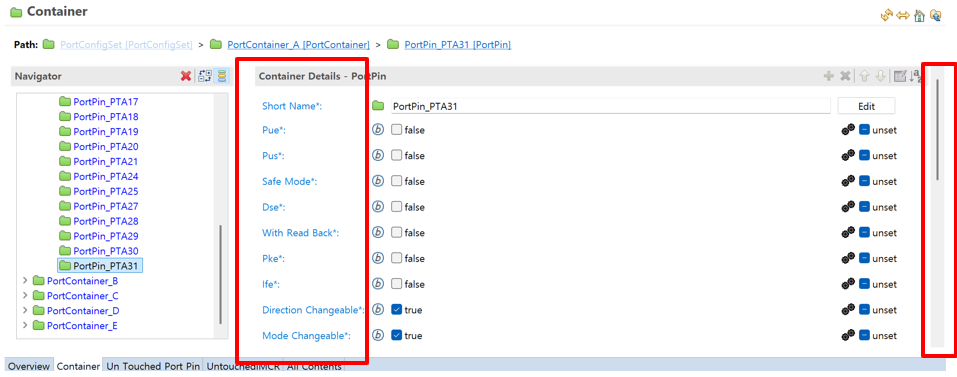The image size is (957, 377).
Task: Click the Navigator tree vertical scrollbar
Action: click(220, 275)
